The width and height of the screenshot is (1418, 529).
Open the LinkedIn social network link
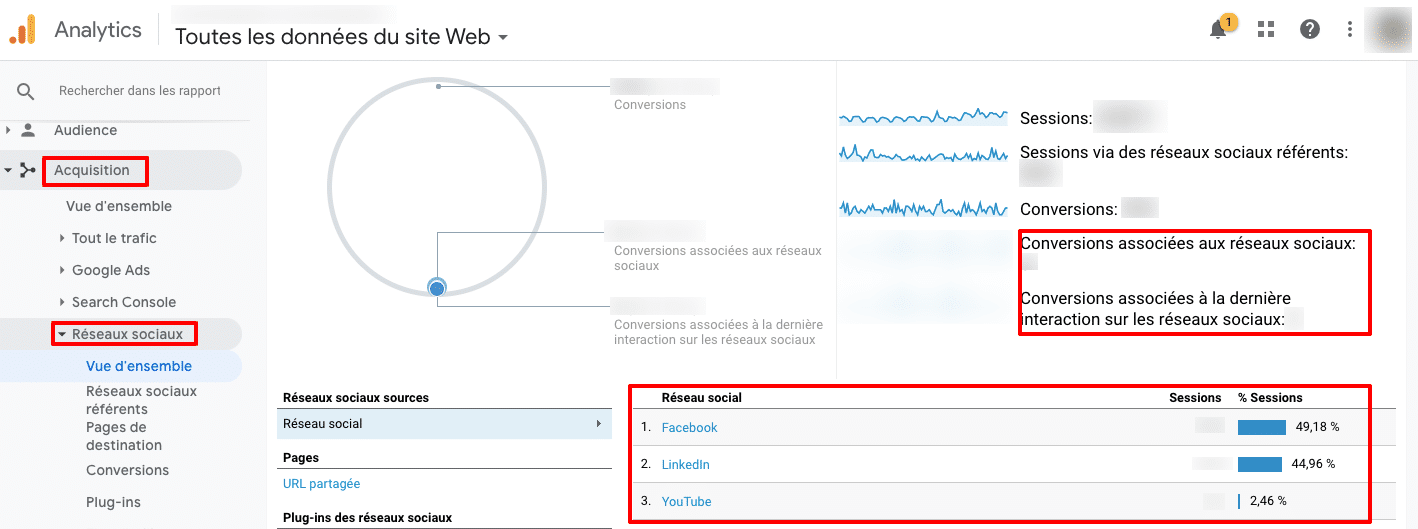pyautogui.click(x=685, y=465)
